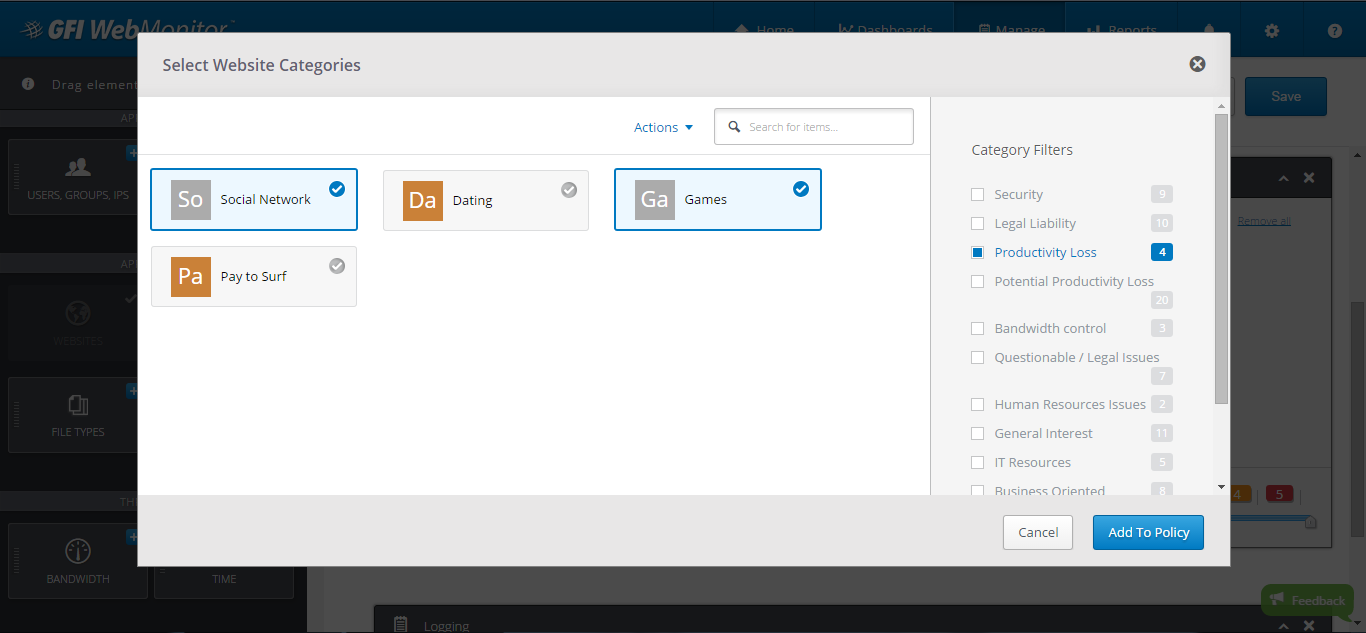The image size is (1366, 633).
Task: Enable the Security filter checkbox
Action: (x=978, y=194)
